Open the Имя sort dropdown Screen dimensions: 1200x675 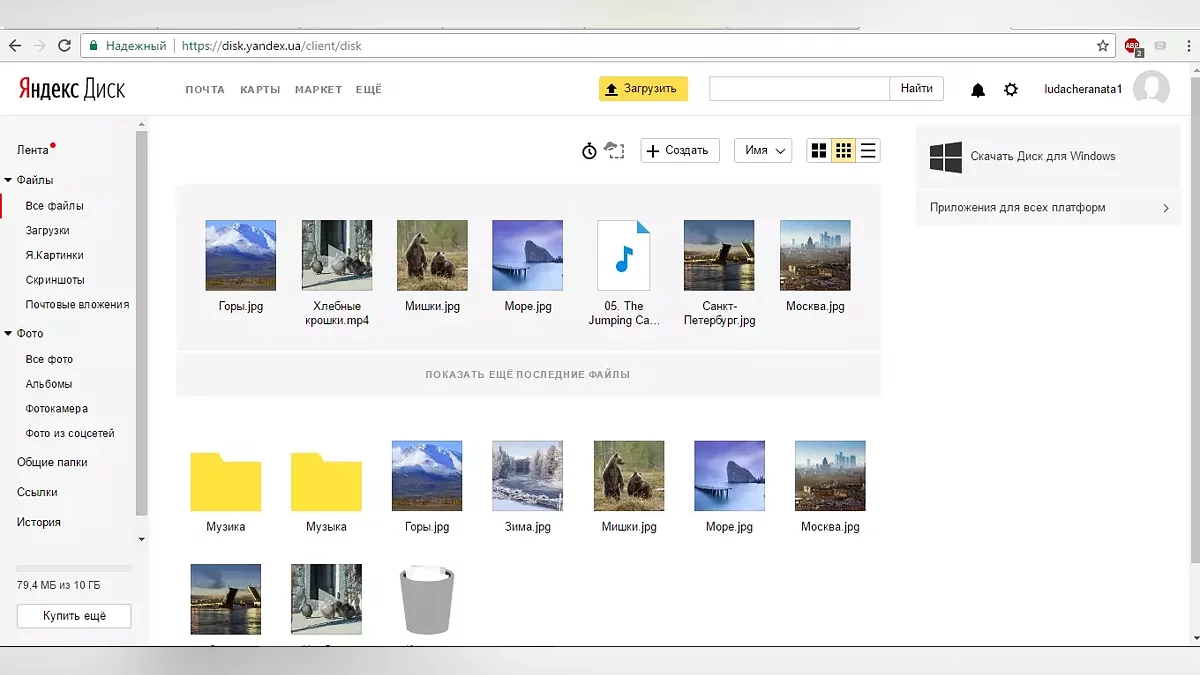(763, 151)
